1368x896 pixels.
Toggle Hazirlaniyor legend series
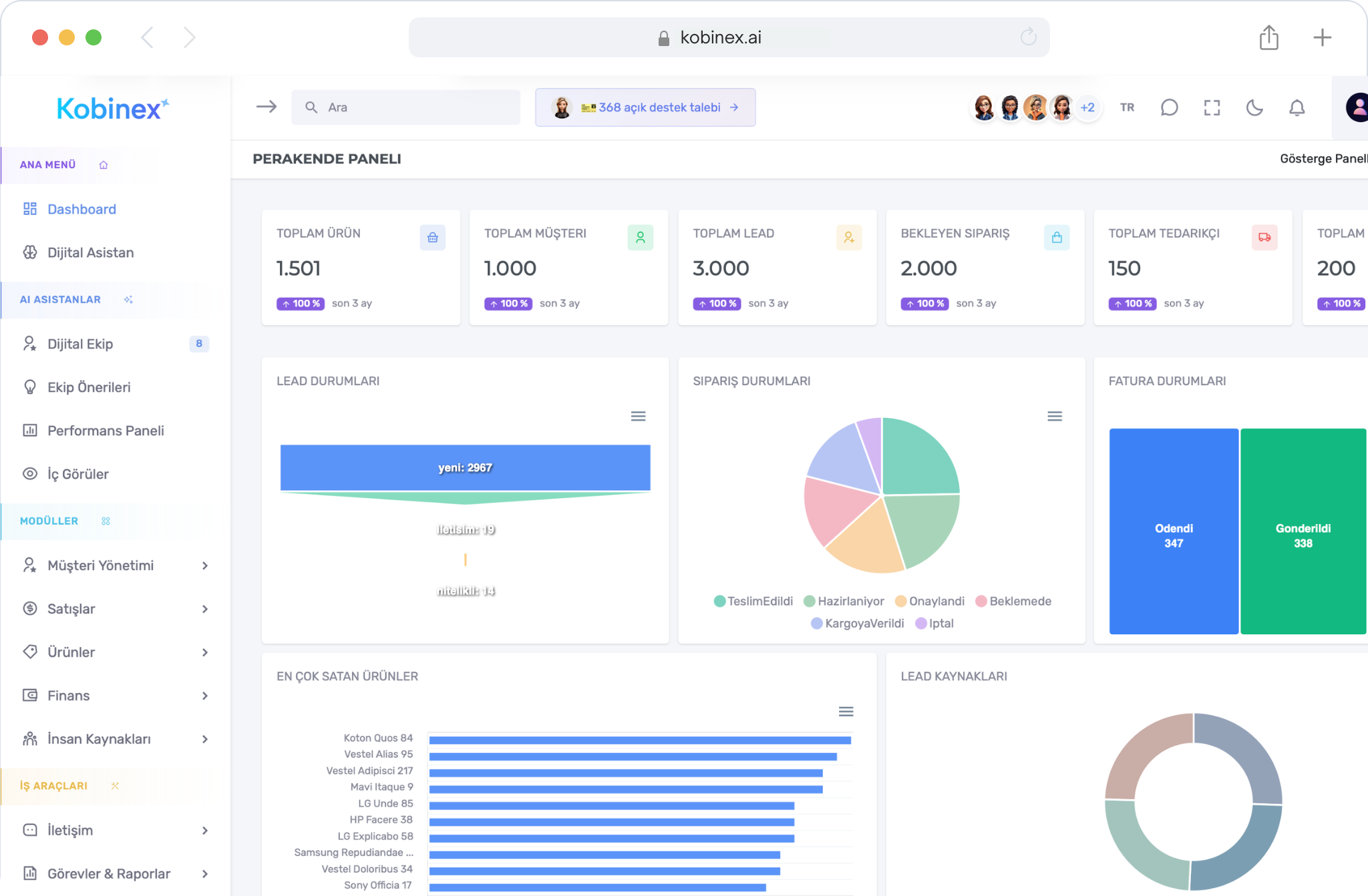pyautogui.click(x=844, y=602)
